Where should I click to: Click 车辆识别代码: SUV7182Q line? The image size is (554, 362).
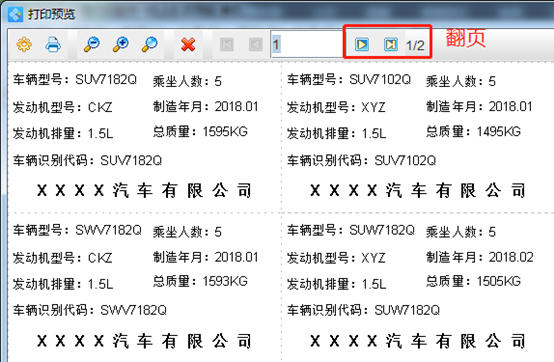[x=87, y=161]
